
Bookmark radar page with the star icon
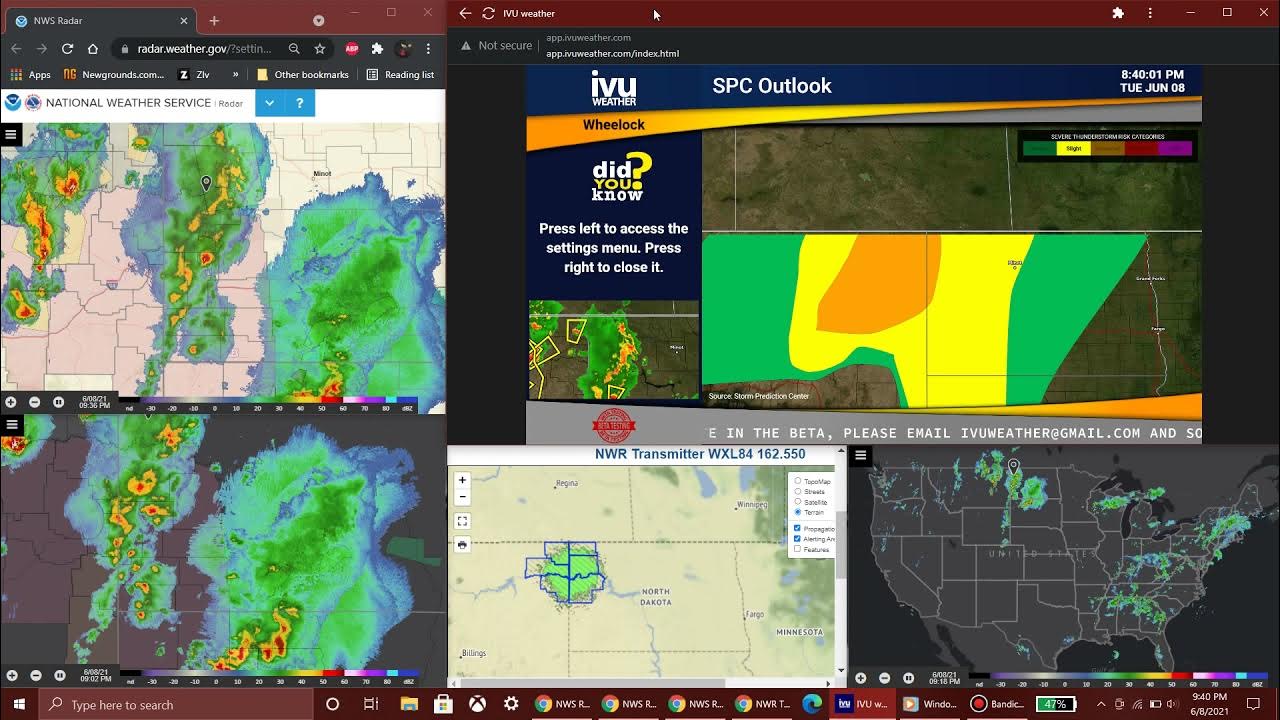tap(320, 48)
